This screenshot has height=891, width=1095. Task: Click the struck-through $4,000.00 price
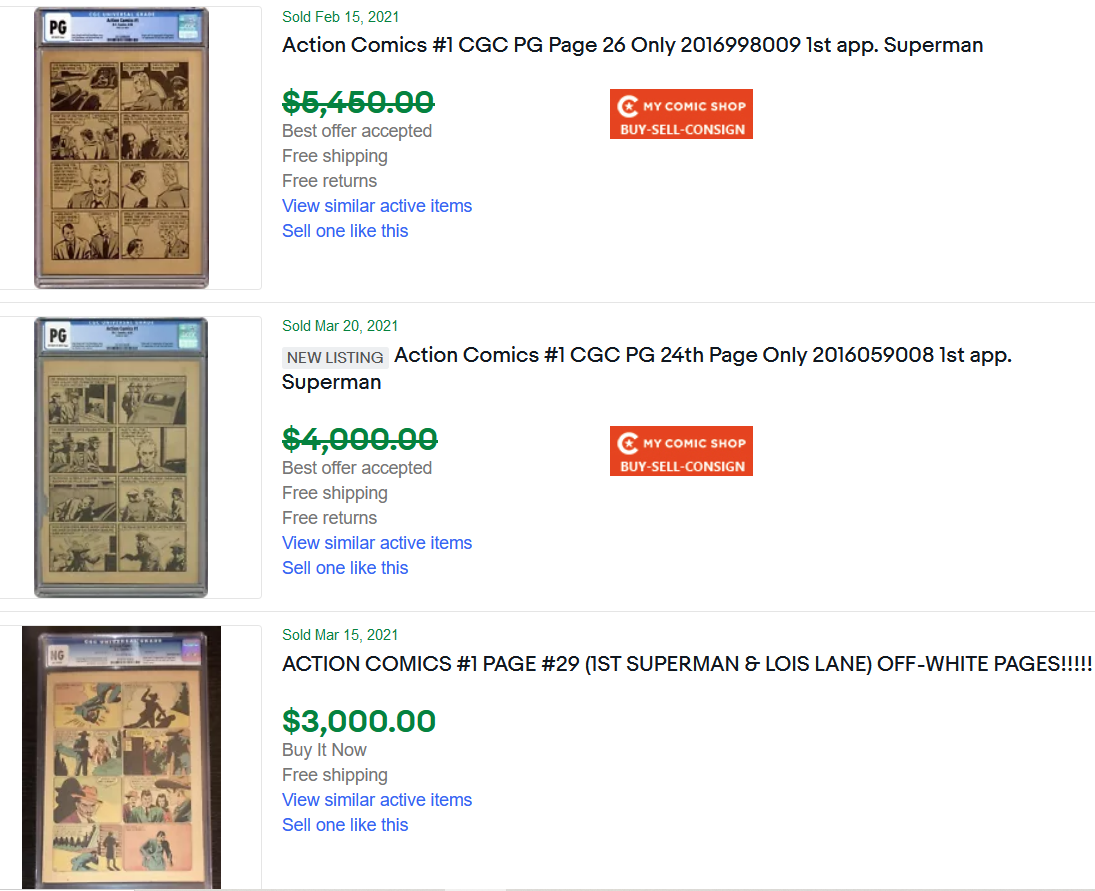(x=359, y=439)
